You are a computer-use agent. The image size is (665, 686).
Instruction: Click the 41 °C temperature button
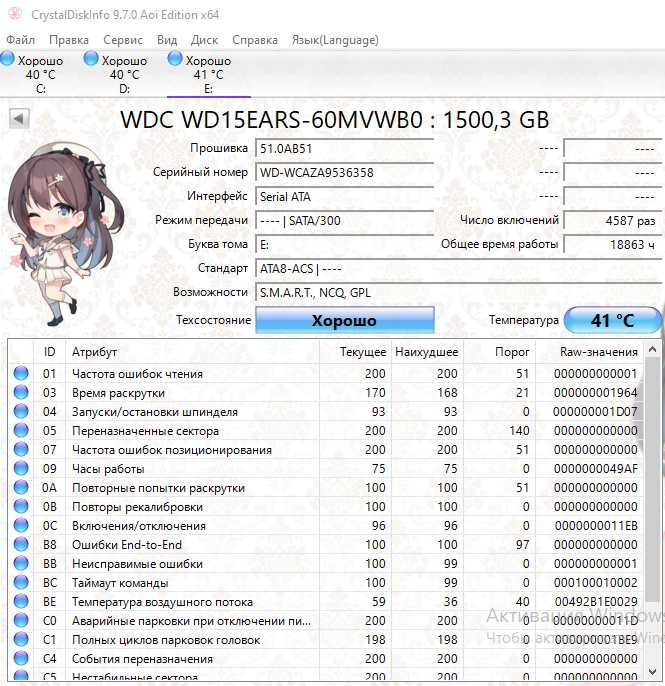[x=612, y=320]
